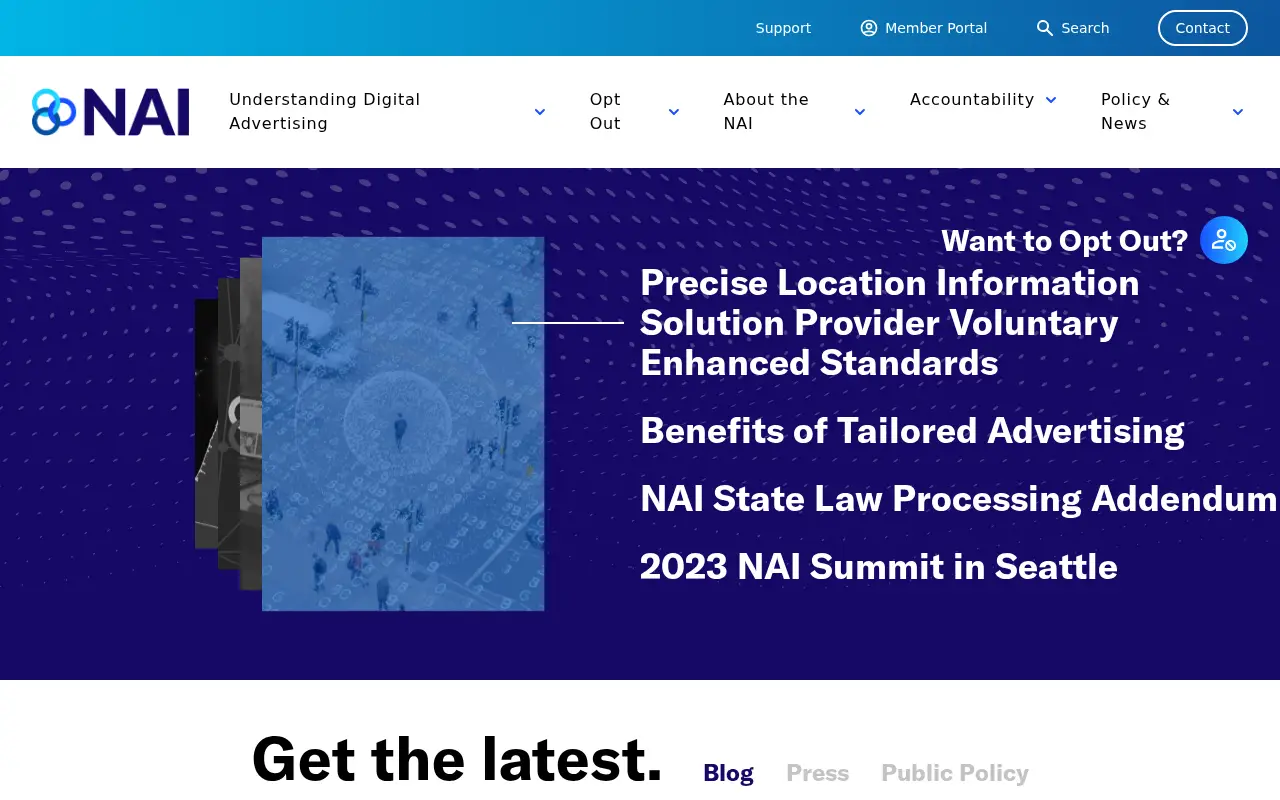The height and width of the screenshot is (800, 1280).
Task: Click the round opt-out person icon
Action: click(x=1224, y=240)
